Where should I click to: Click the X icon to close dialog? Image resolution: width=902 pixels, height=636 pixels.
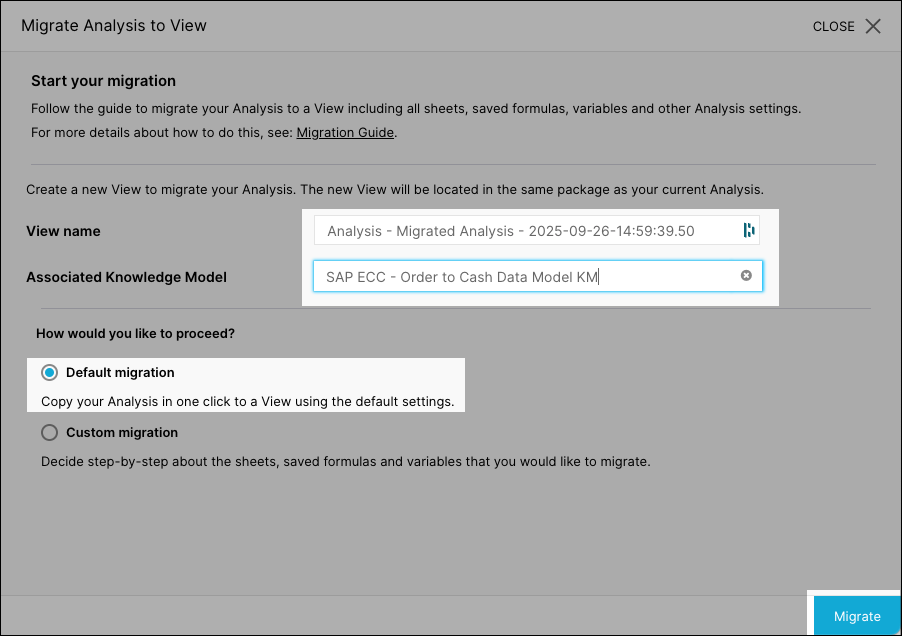(873, 26)
